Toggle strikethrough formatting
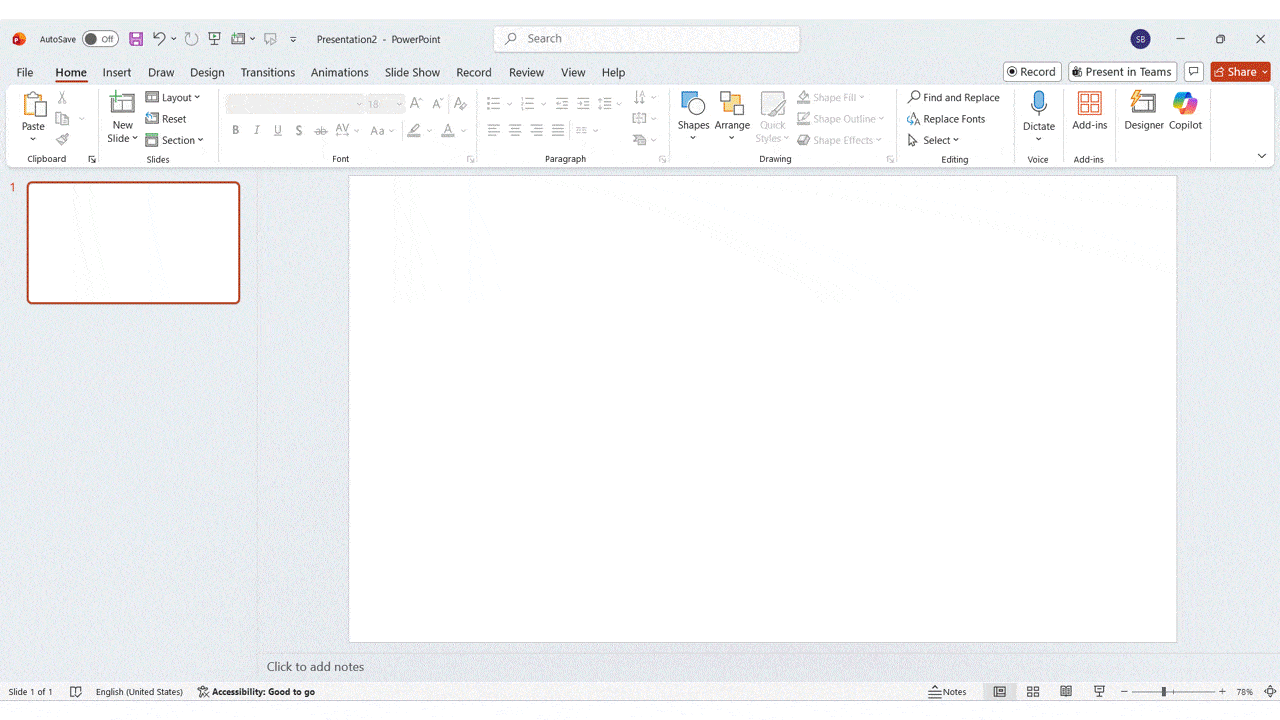1280x720 pixels. pos(320,130)
